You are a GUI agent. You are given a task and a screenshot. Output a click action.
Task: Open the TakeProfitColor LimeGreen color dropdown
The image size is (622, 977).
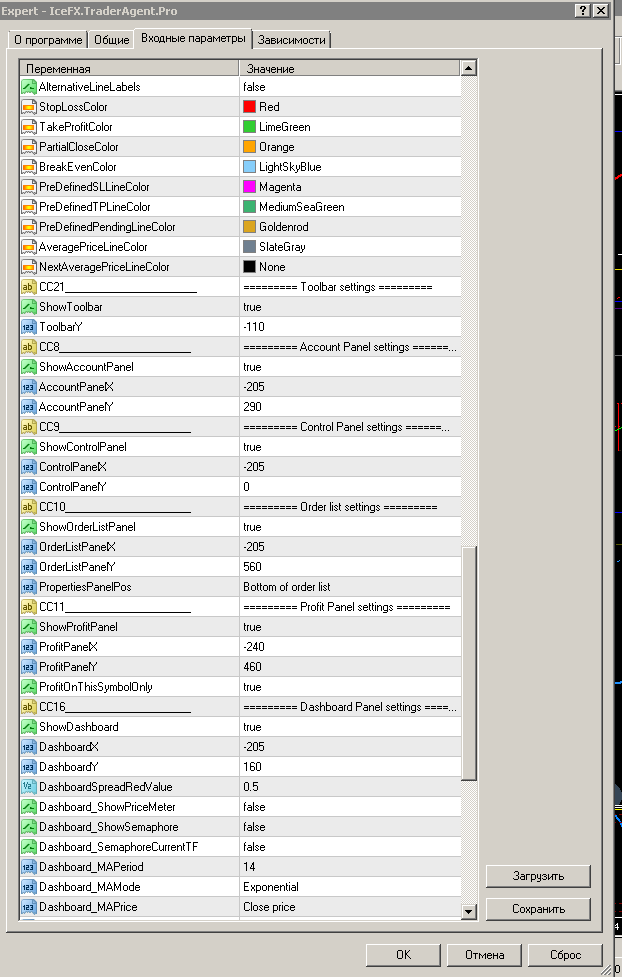click(350, 126)
